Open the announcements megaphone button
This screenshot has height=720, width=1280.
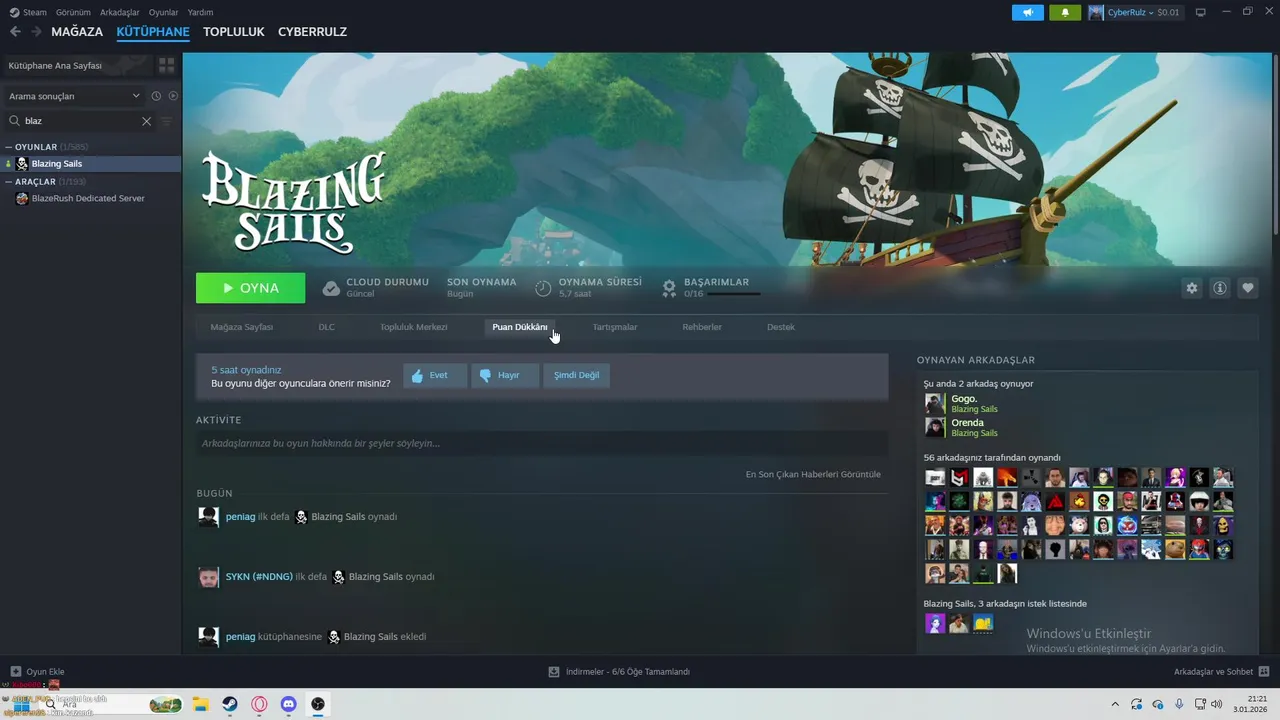point(1027,12)
